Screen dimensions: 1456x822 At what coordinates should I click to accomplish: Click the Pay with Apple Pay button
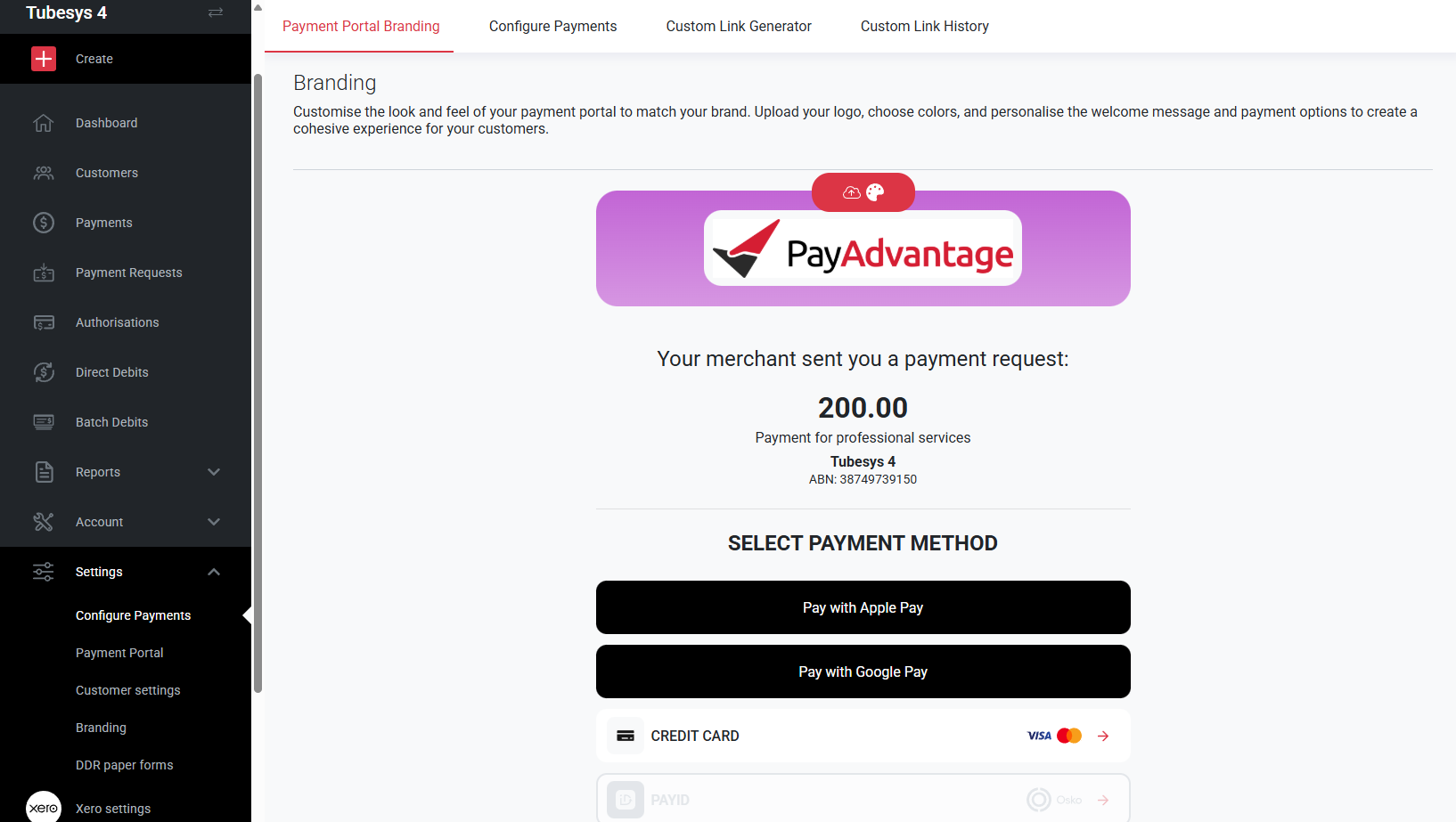click(x=863, y=607)
